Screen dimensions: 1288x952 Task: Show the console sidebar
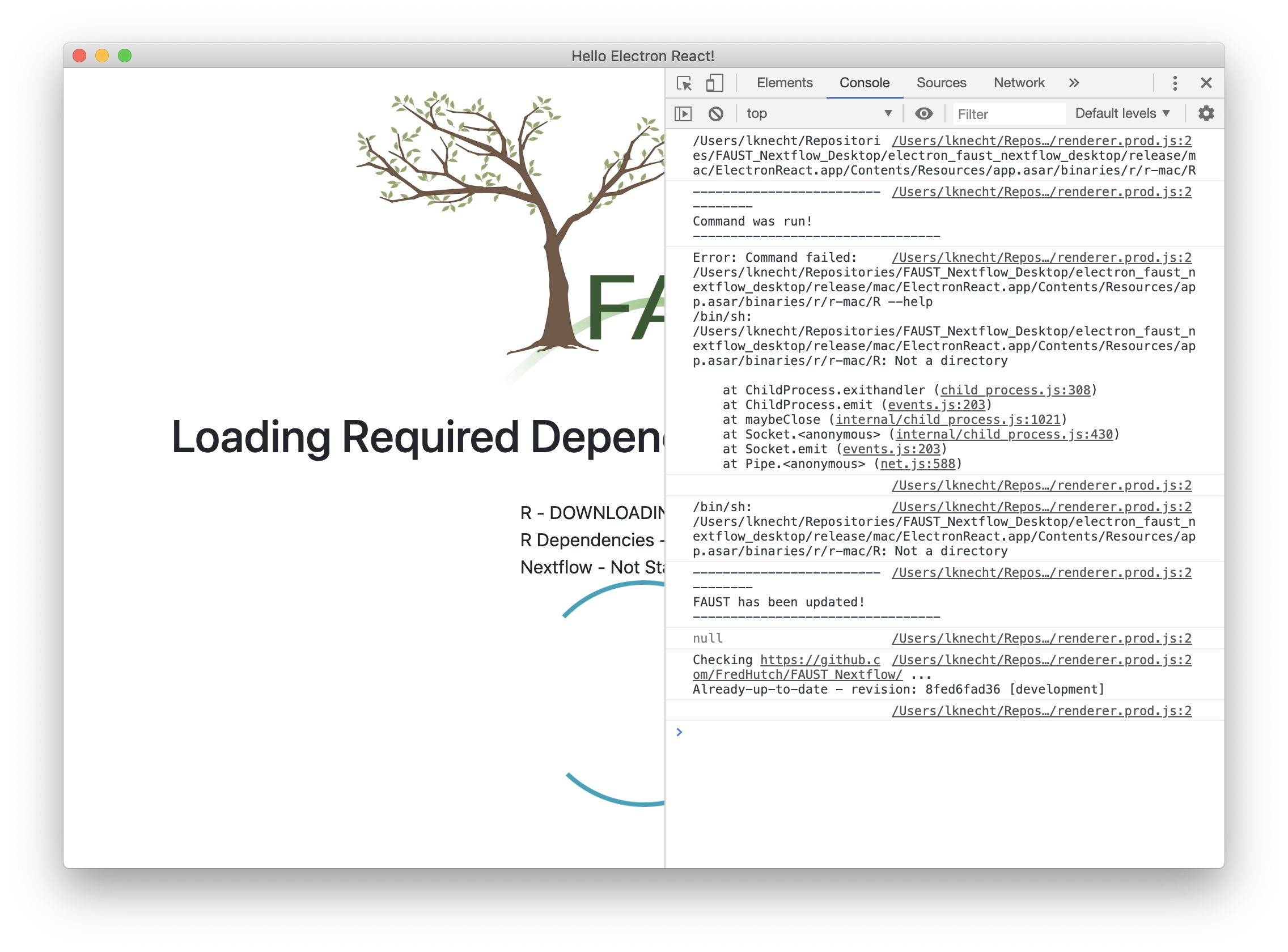pos(684,113)
